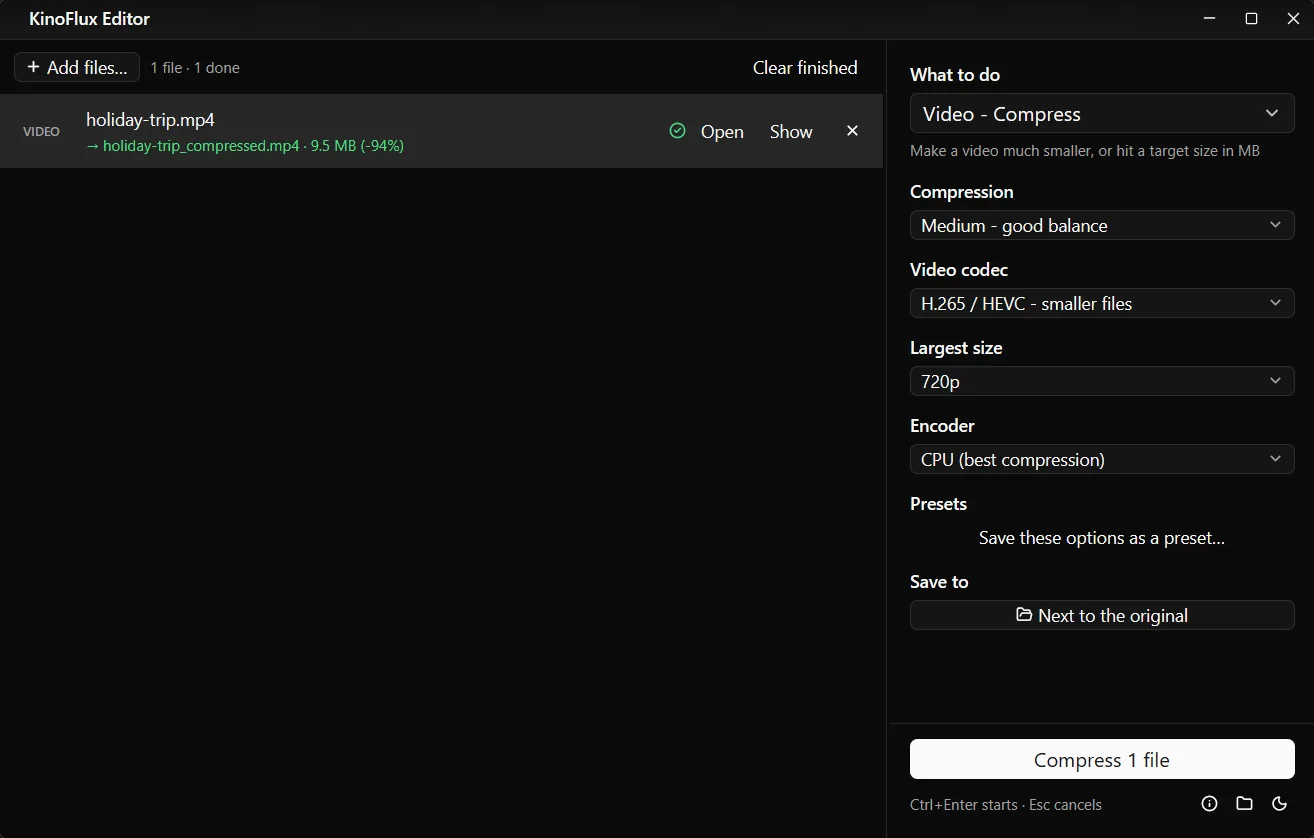Click the "What to do" heading
Screen dimensions: 1314x838
955,75
